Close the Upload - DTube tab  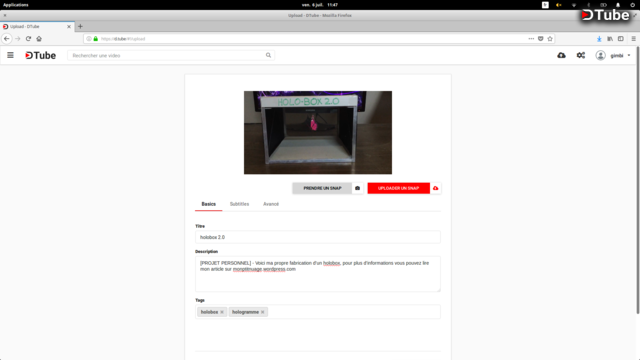[x=69, y=27]
